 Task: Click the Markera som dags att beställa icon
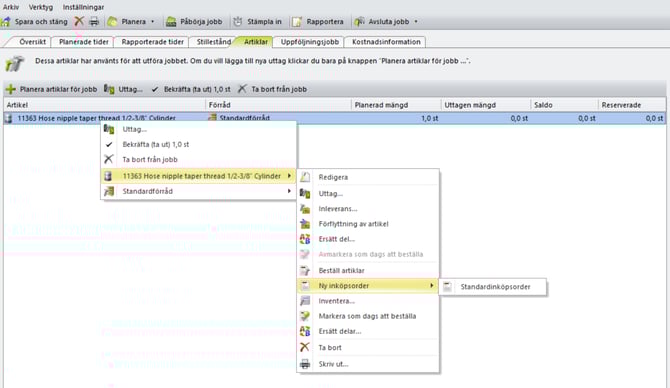(x=305, y=316)
